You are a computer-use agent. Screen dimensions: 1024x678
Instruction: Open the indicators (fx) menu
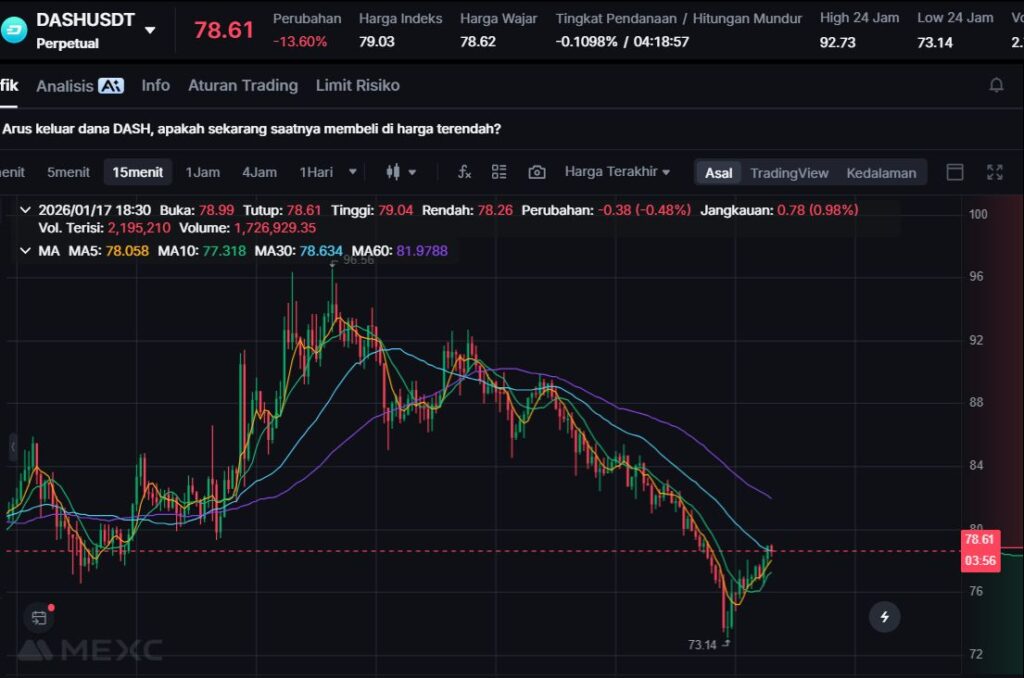pos(464,172)
